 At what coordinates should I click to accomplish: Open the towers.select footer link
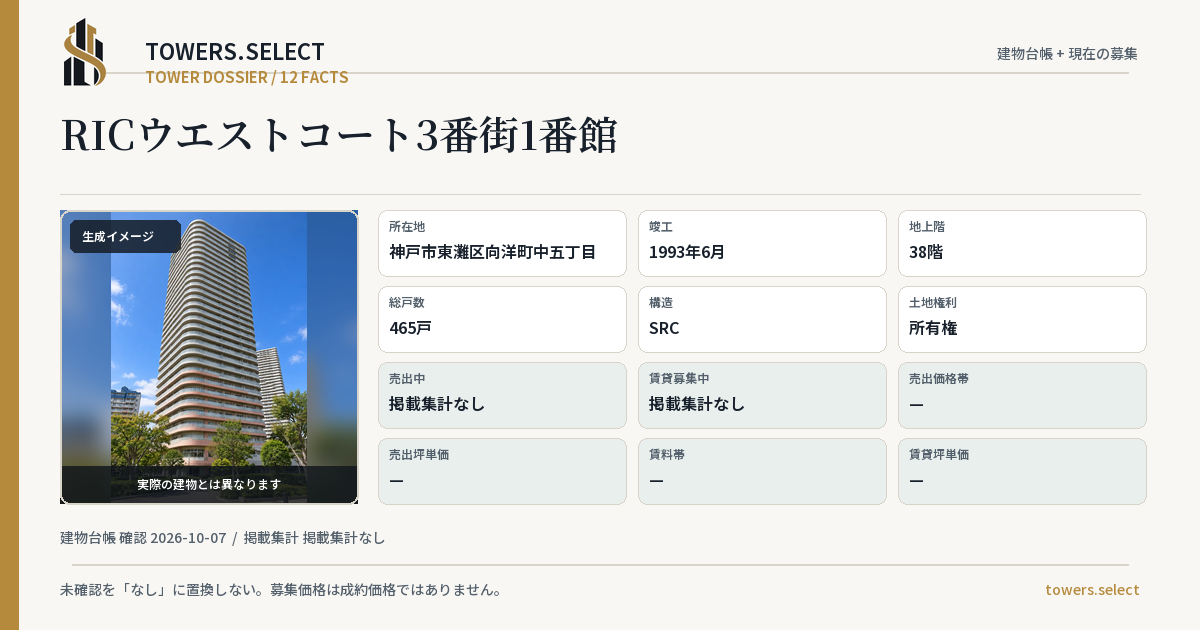click(1092, 590)
